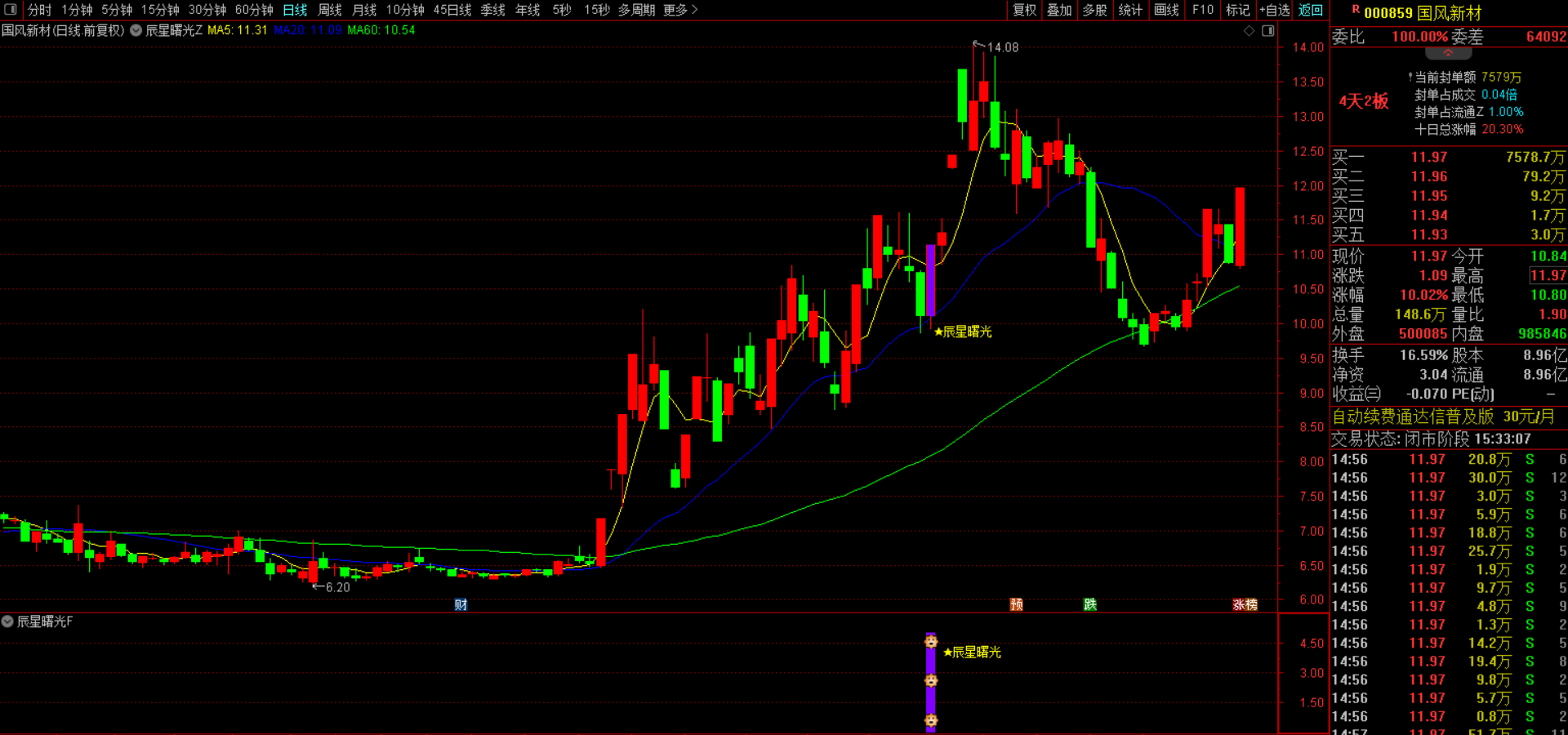Switch to the 月线 monthly tab
The height and width of the screenshot is (735, 1568).
(x=364, y=10)
